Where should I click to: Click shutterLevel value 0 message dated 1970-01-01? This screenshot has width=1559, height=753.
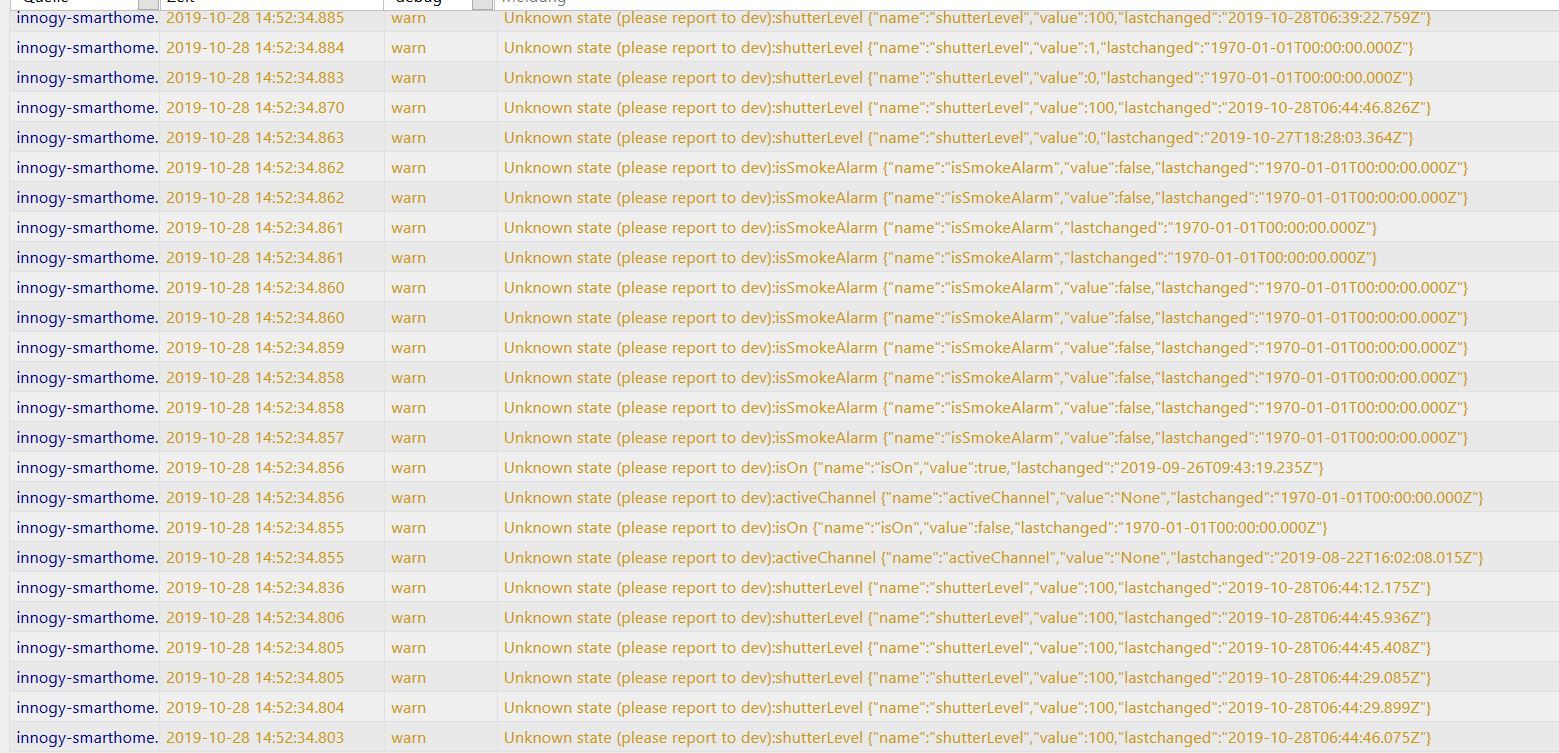pos(959,78)
